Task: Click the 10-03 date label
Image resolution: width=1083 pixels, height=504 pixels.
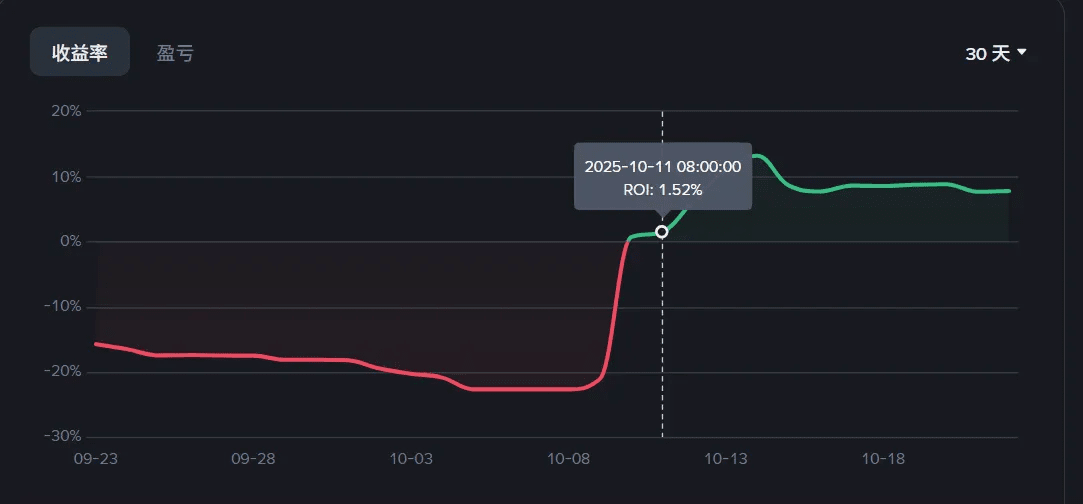Action: (x=411, y=458)
